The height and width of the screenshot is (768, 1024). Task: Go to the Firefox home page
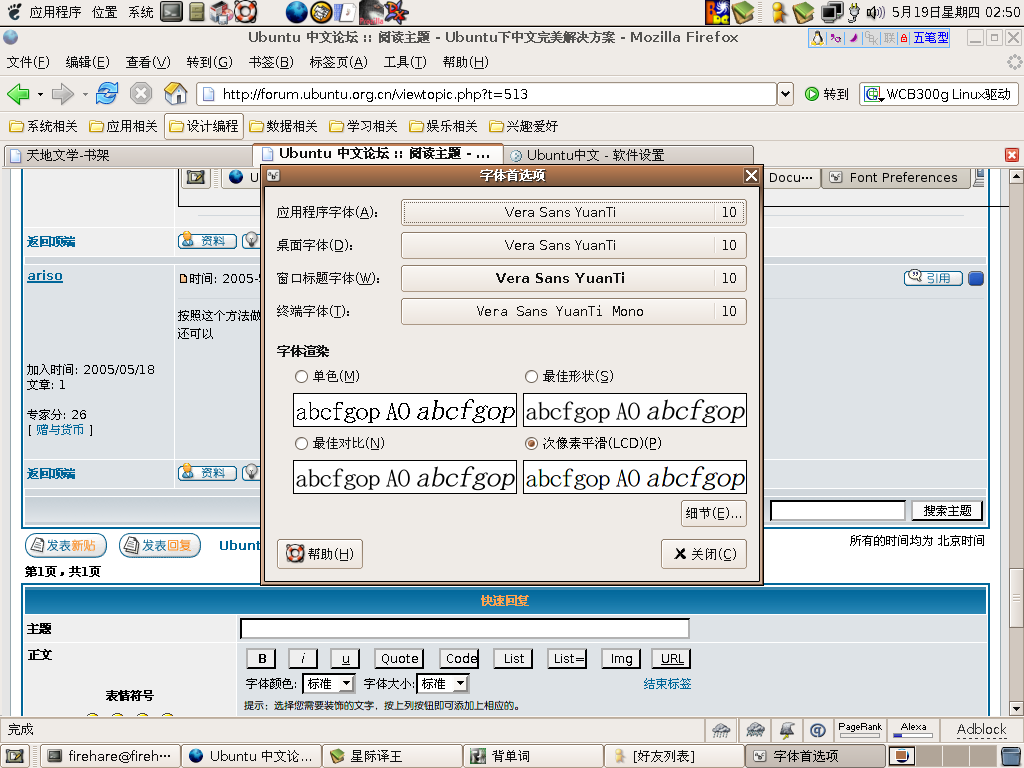[x=175, y=93]
